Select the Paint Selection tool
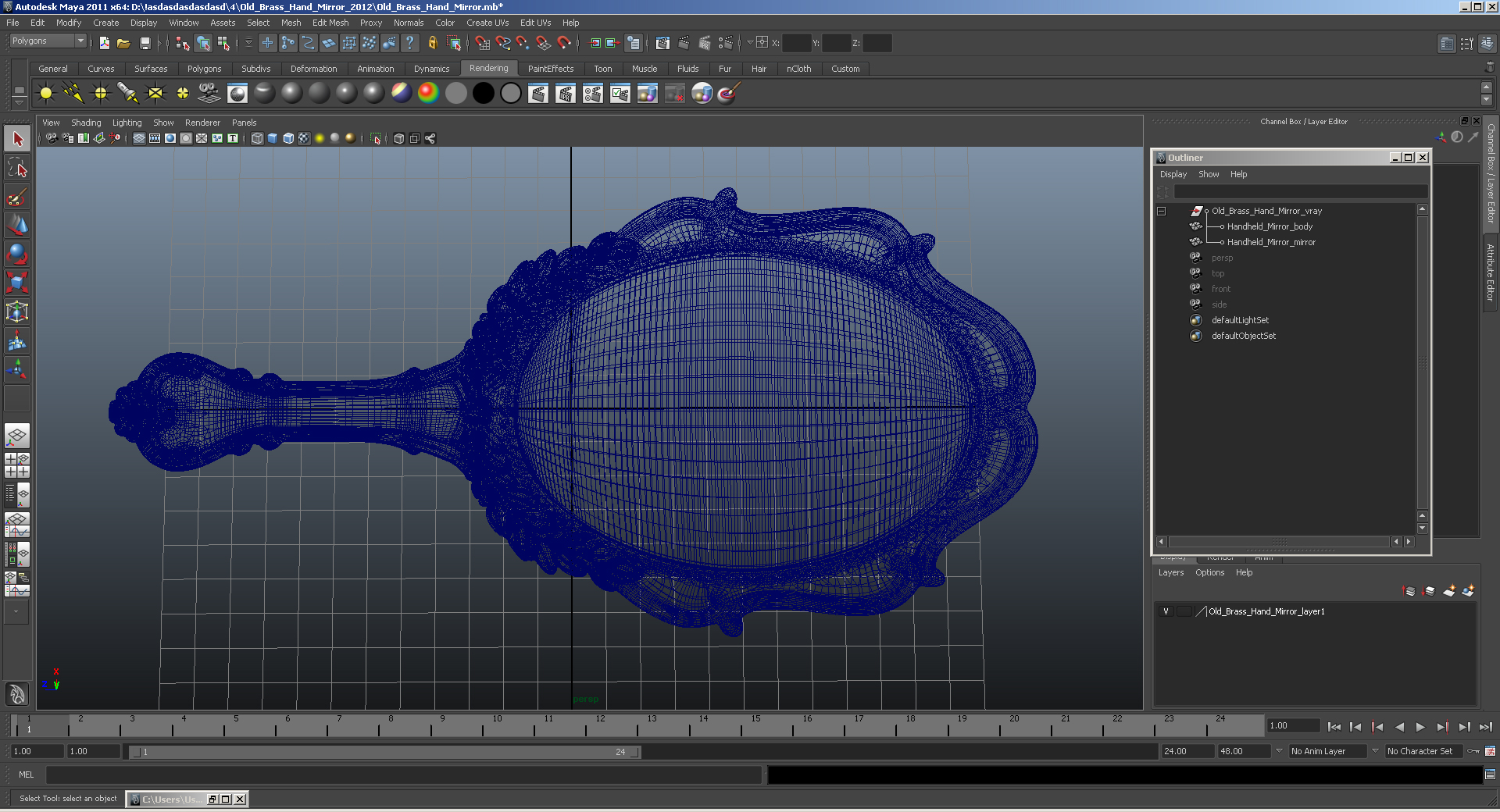Image resolution: width=1500 pixels, height=812 pixels. pos(17,197)
